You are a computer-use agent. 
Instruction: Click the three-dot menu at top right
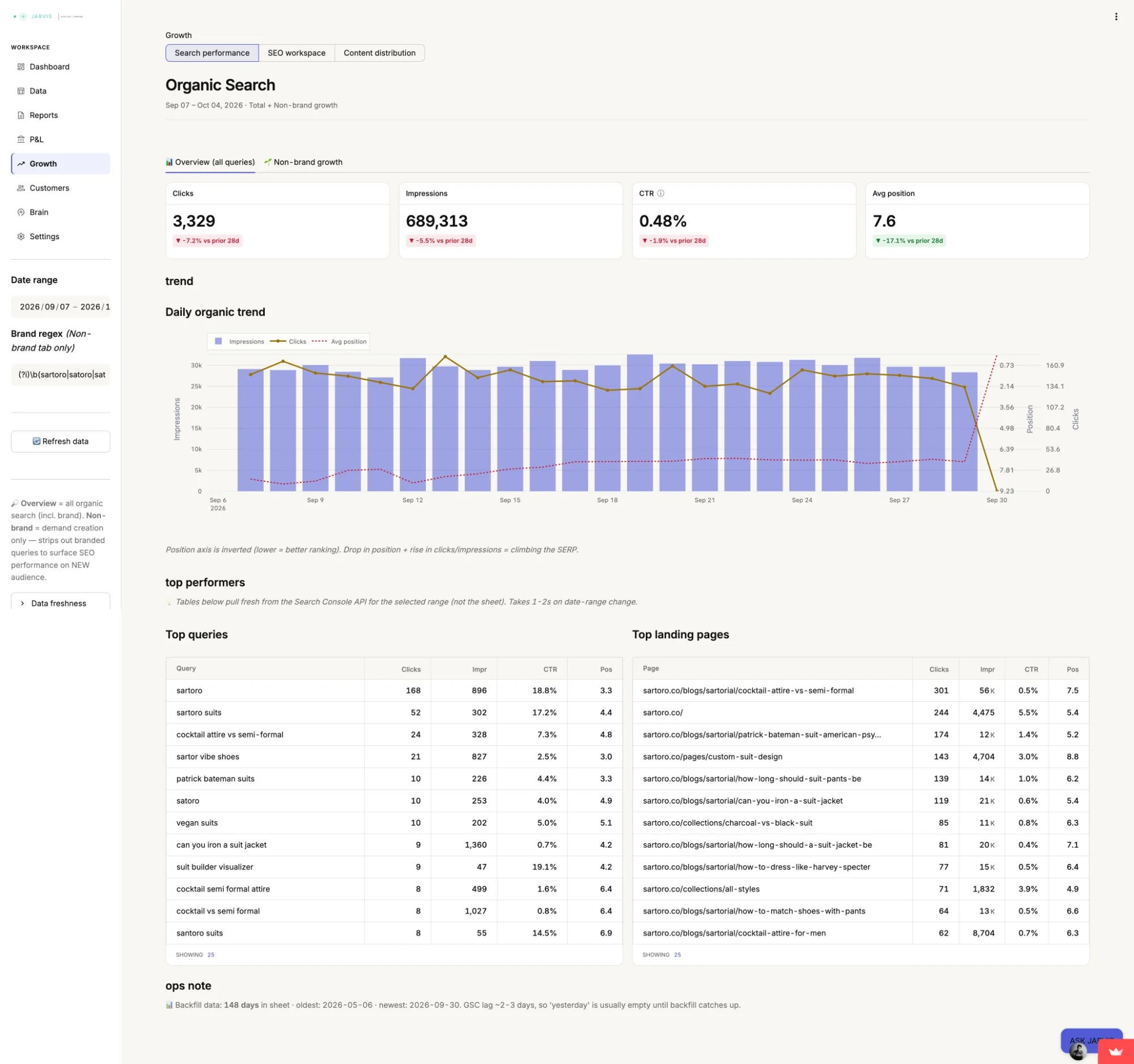coord(1116,16)
